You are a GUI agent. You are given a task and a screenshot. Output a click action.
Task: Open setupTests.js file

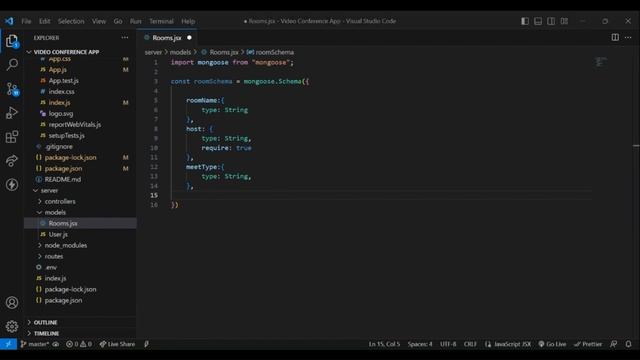(67, 136)
